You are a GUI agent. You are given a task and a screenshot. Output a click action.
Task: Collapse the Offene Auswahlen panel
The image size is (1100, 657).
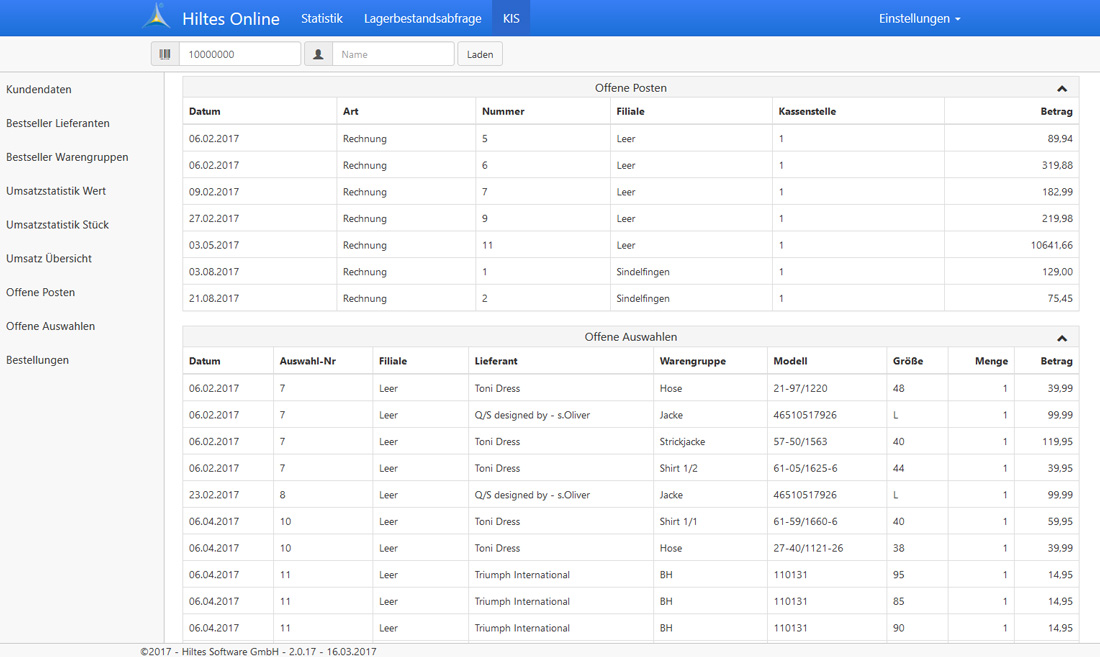point(1062,338)
